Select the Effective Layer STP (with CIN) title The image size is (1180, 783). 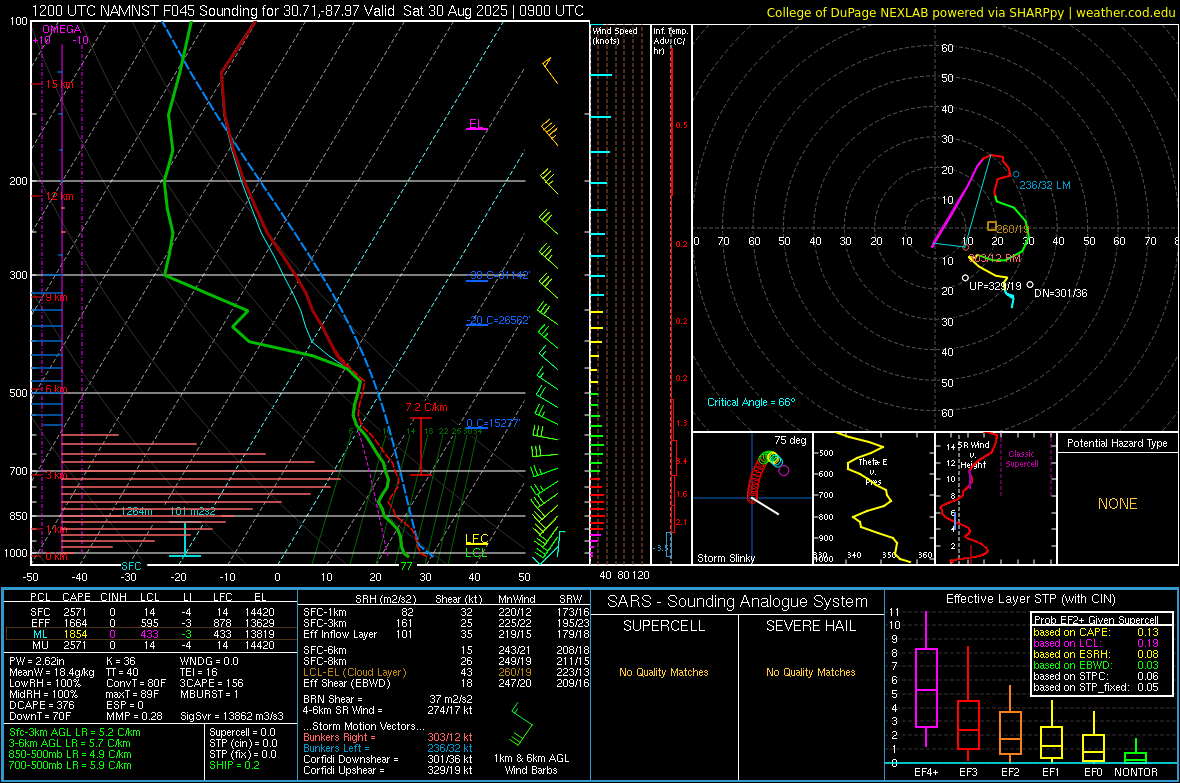(1030, 599)
